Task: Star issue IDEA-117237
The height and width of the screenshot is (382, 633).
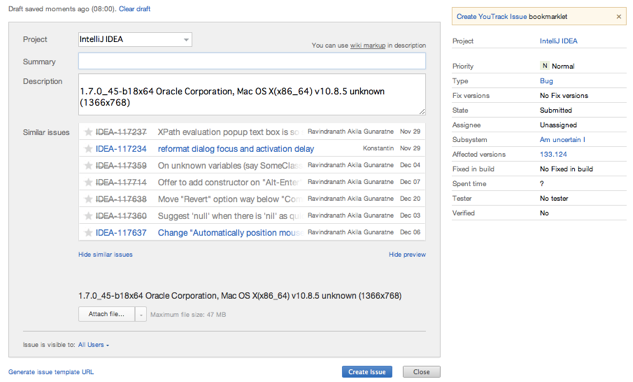Action: pos(88,132)
